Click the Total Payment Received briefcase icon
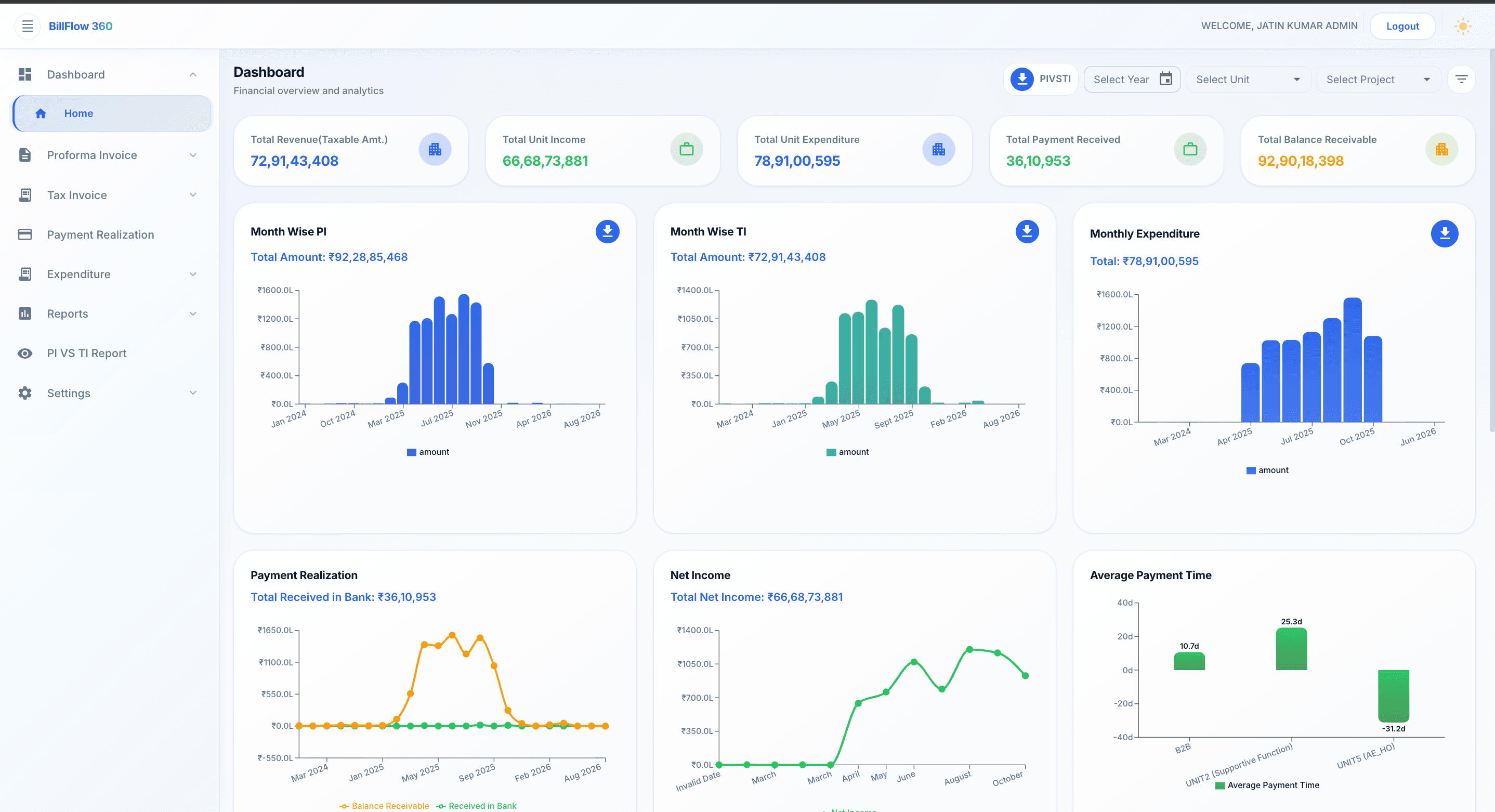1495x812 pixels. (x=1190, y=150)
